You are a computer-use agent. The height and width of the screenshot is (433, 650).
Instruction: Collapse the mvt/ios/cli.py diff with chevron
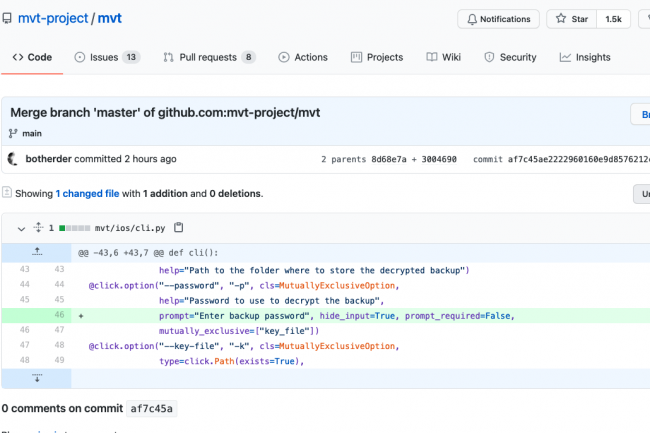pyautogui.click(x=20, y=228)
